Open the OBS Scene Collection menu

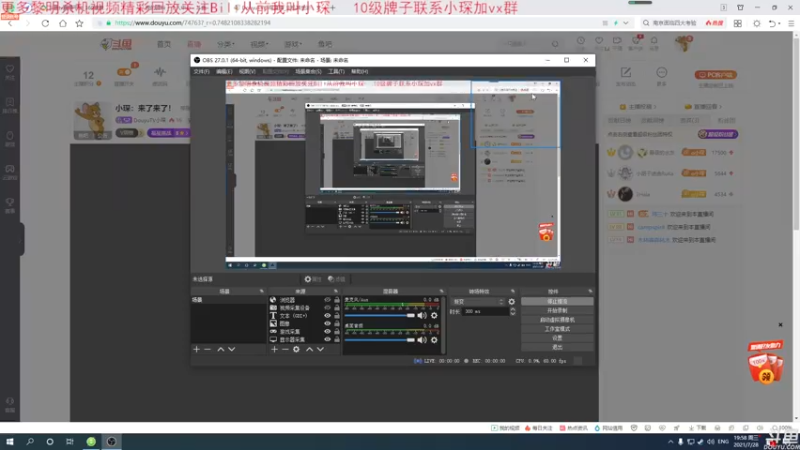[308, 71]
